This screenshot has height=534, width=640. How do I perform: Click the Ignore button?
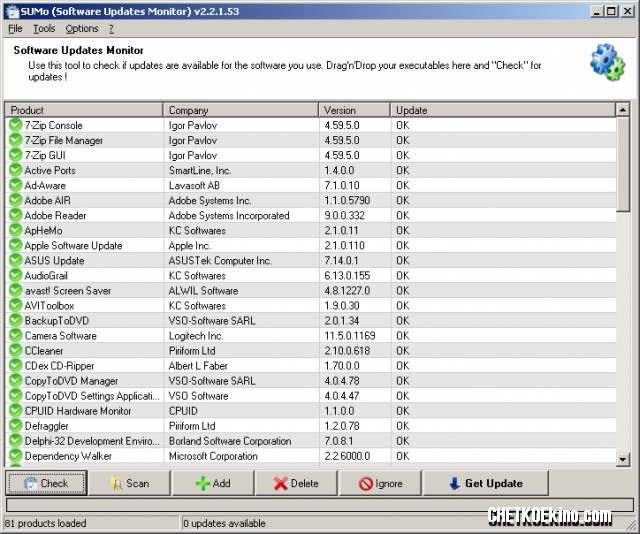point(380,483)
